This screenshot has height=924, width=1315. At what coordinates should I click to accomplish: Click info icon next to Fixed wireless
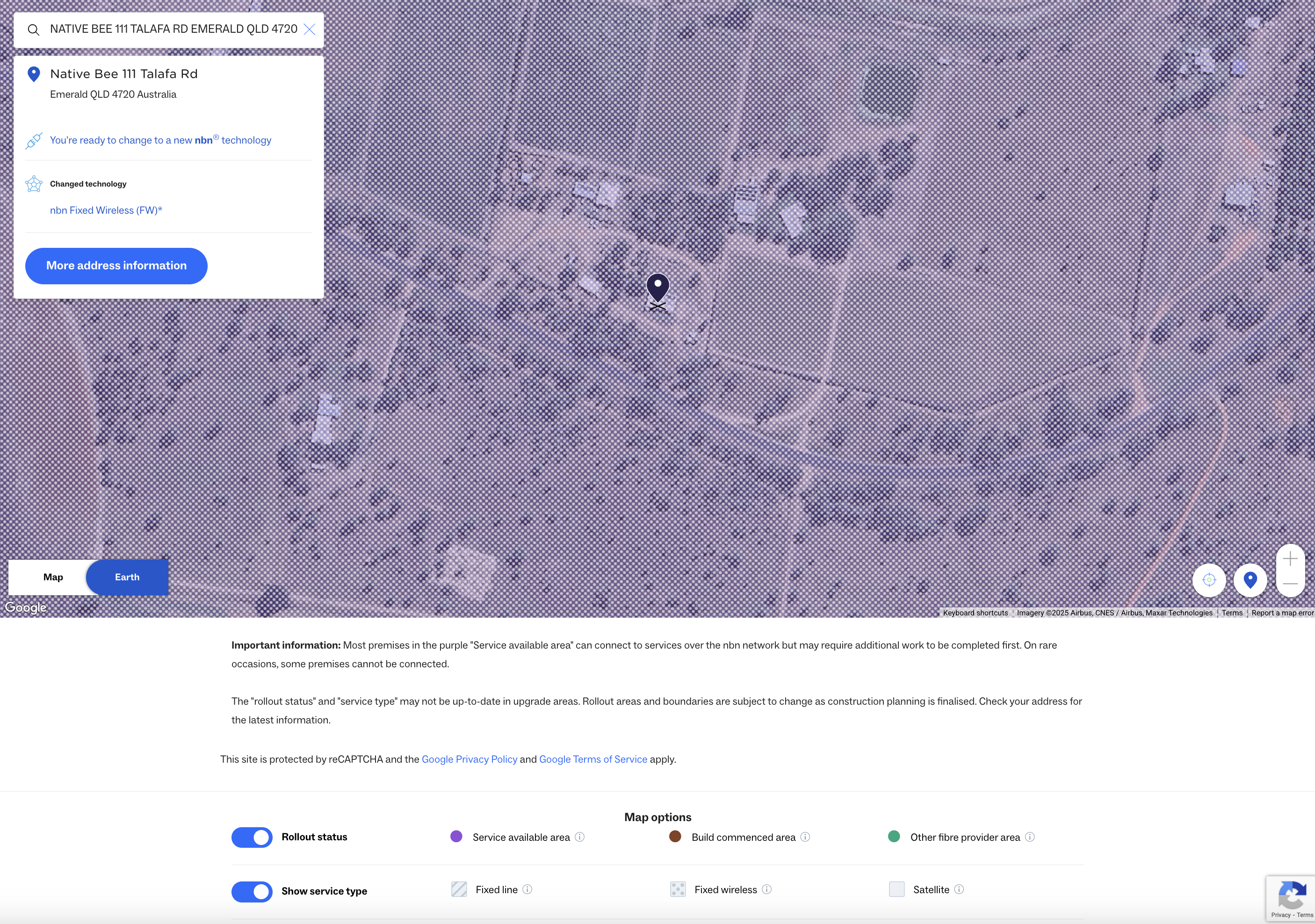767,889
